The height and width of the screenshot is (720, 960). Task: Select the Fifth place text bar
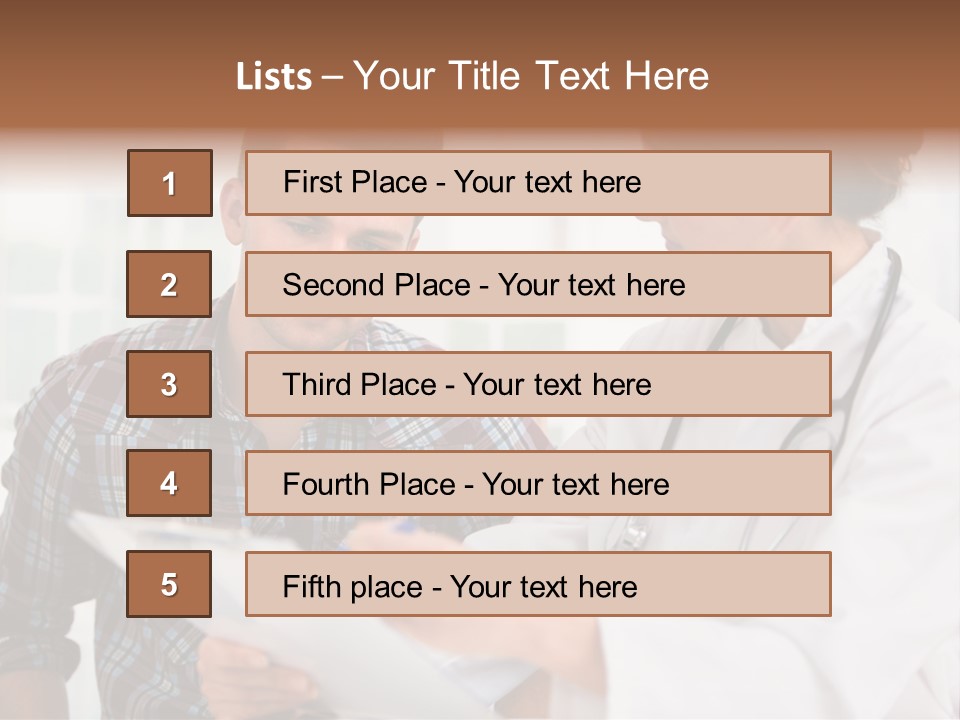click(x=538, y=584)
